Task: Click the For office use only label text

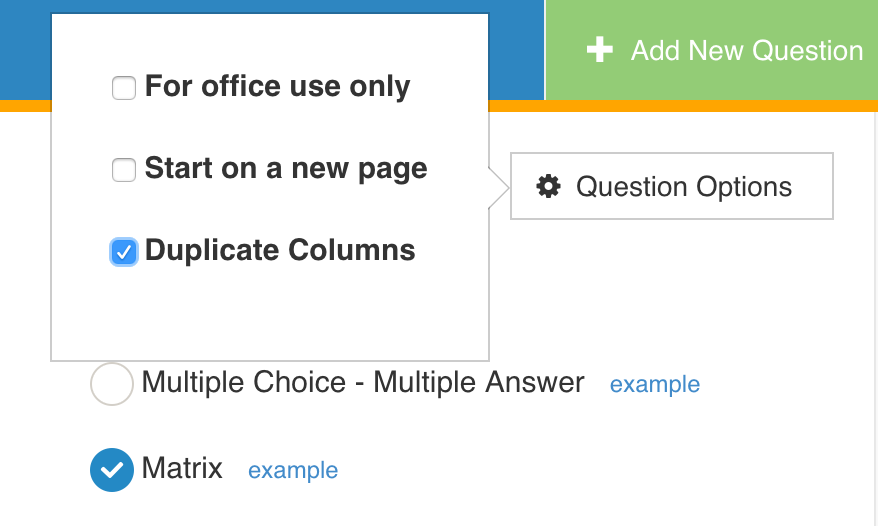Action: click(x=277, y=87)
